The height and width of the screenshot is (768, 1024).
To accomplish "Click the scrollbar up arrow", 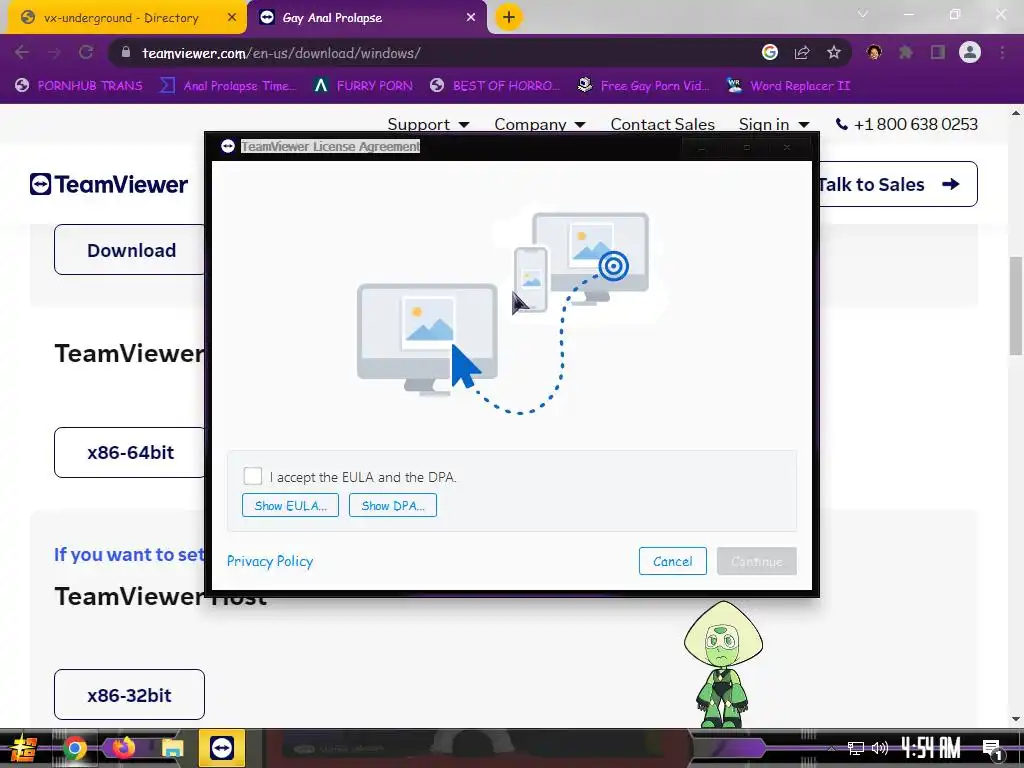I will (1016, 114).
